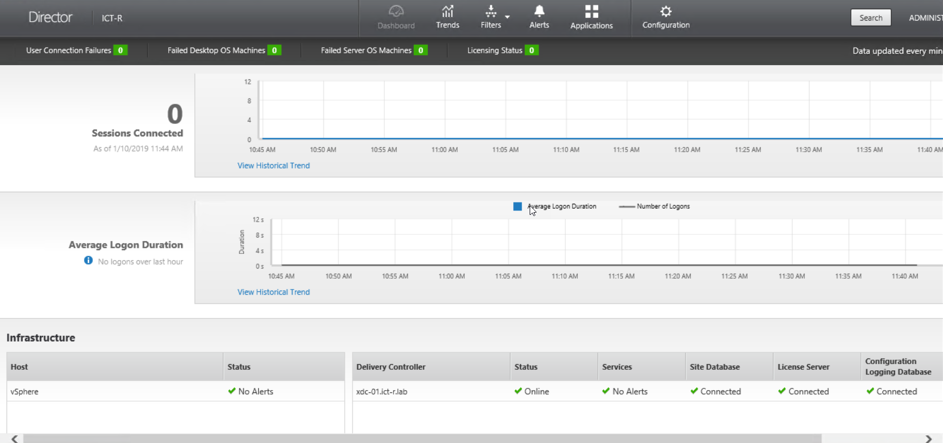
Task: Open View Historical Trend under Sessions Connected
Action: click(274, 165)
